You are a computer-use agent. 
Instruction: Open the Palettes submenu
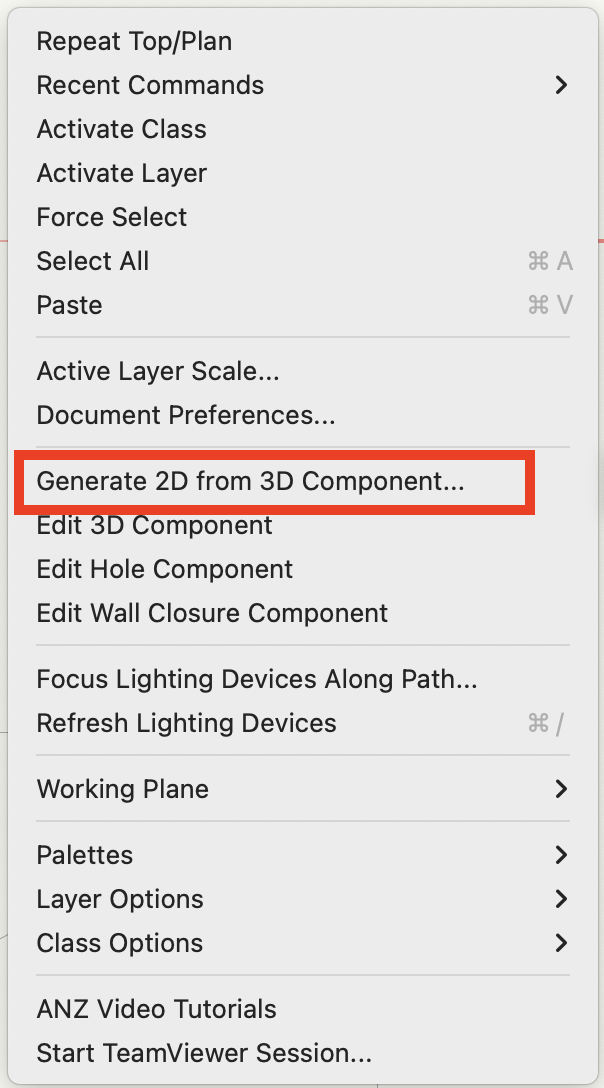tap(85, 855)
